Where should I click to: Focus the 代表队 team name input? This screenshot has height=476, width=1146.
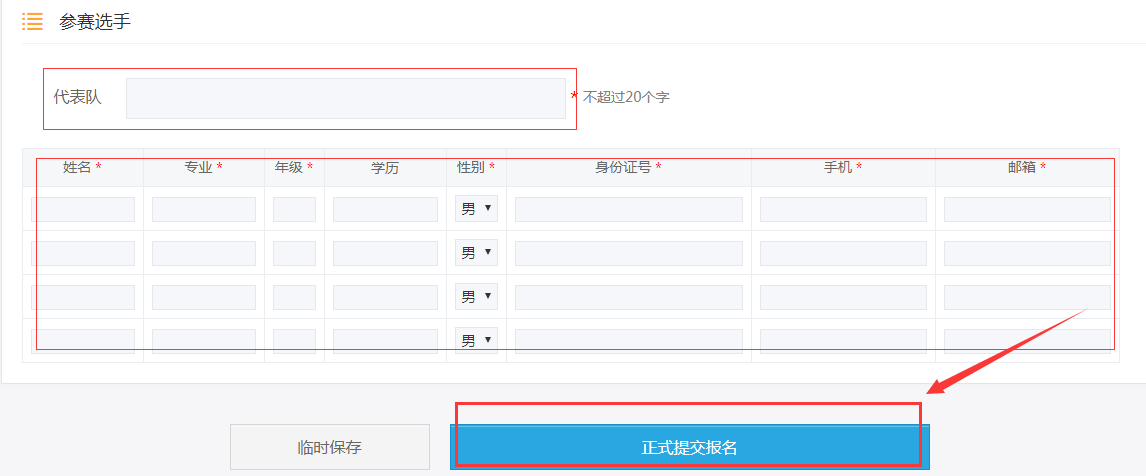click(346, 98)
